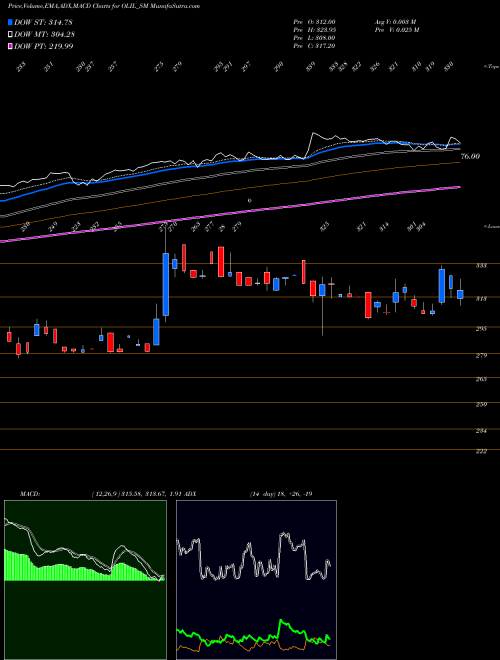Click the 279 price axis label

481,356
